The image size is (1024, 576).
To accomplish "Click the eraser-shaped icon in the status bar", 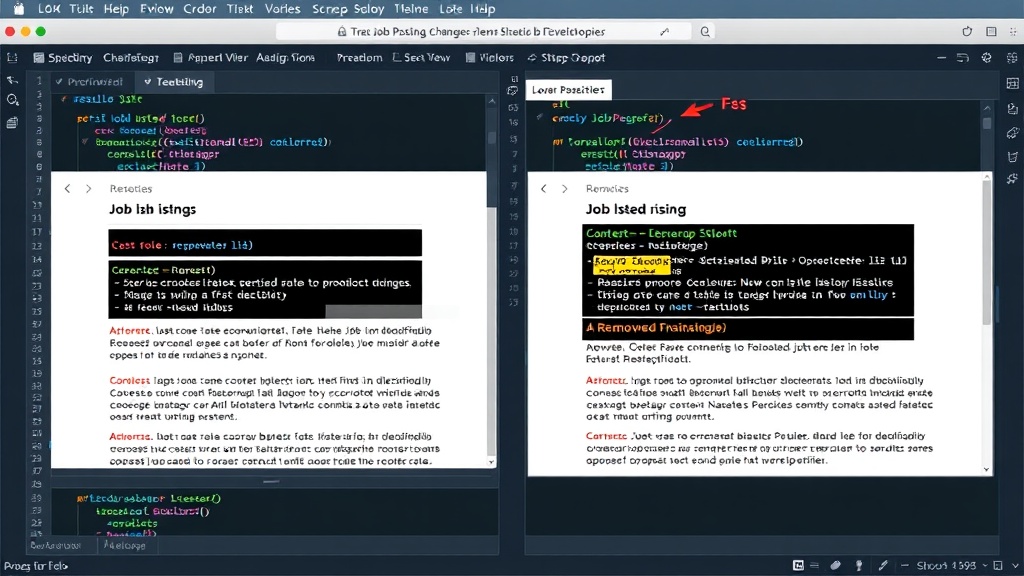I will coord(835,566).
